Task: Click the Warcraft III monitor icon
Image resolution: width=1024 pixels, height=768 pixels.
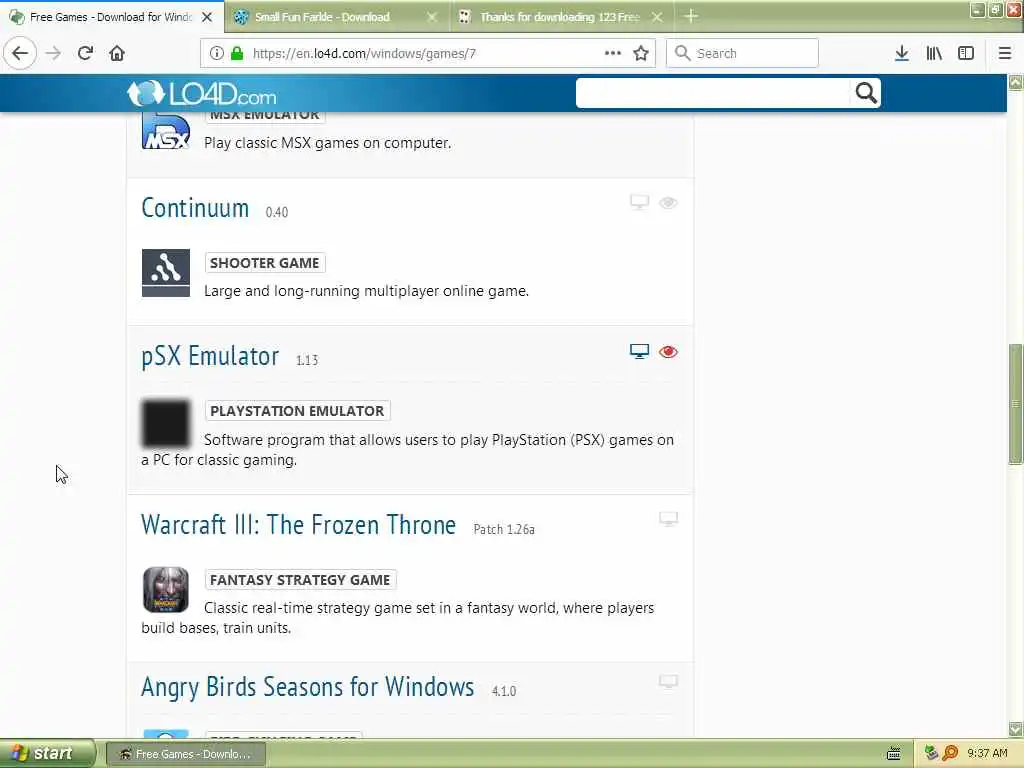Action: 668,519
